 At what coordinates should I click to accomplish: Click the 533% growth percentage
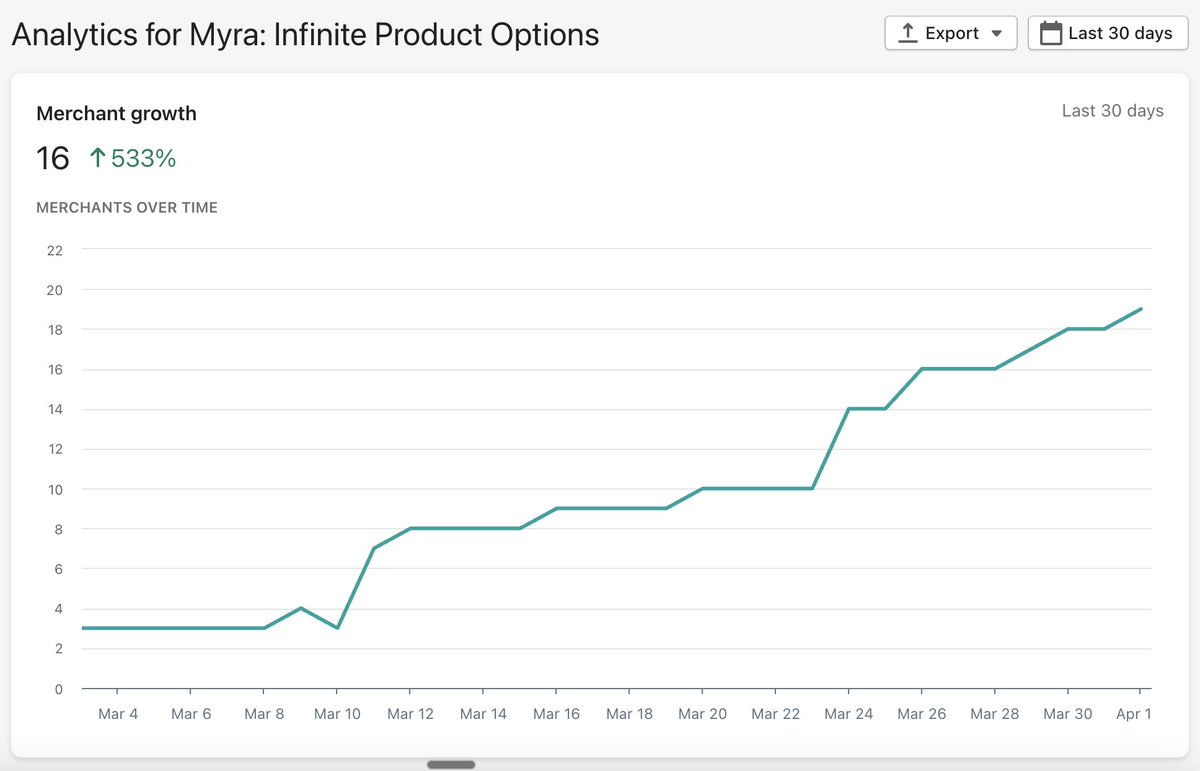pyautogui.click(x=143, y=158)
